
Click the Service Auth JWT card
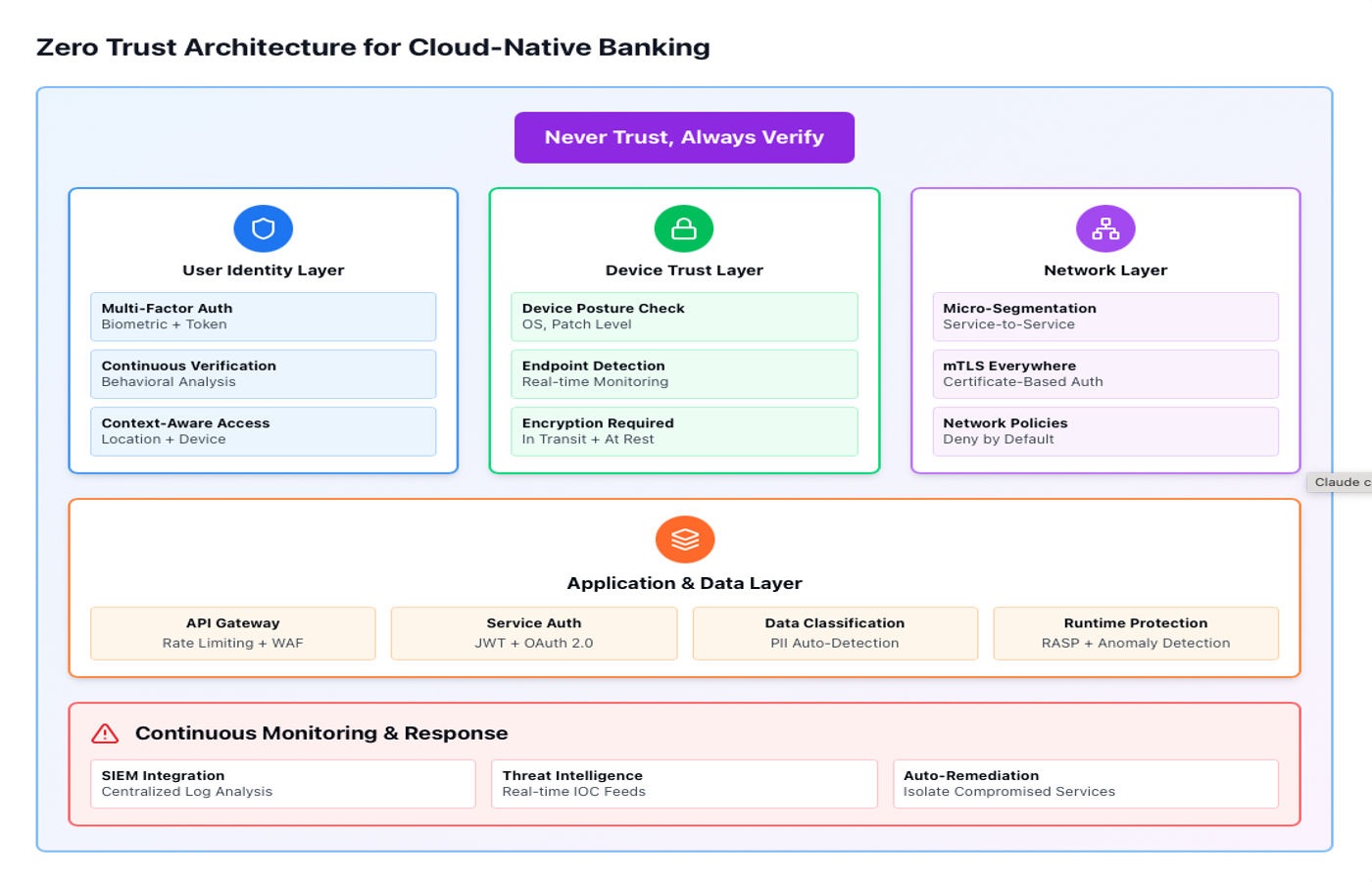point(534,633)
